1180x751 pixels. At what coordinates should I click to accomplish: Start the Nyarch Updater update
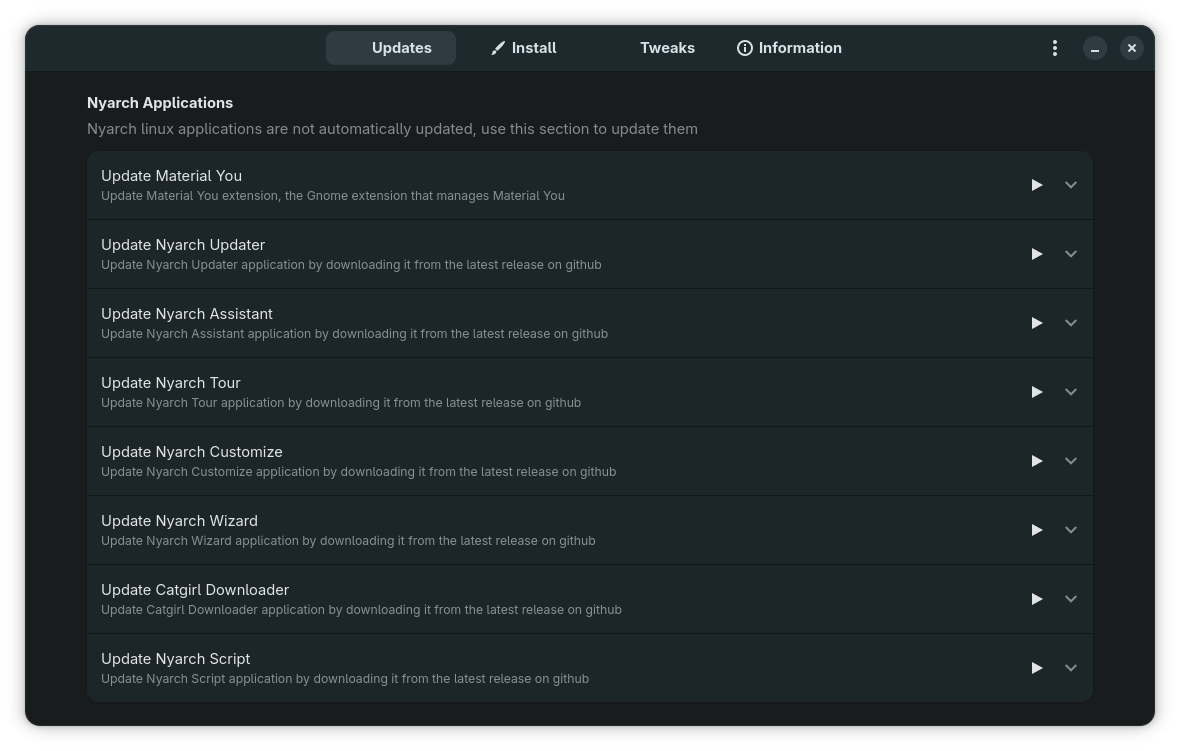point(1037,254)
